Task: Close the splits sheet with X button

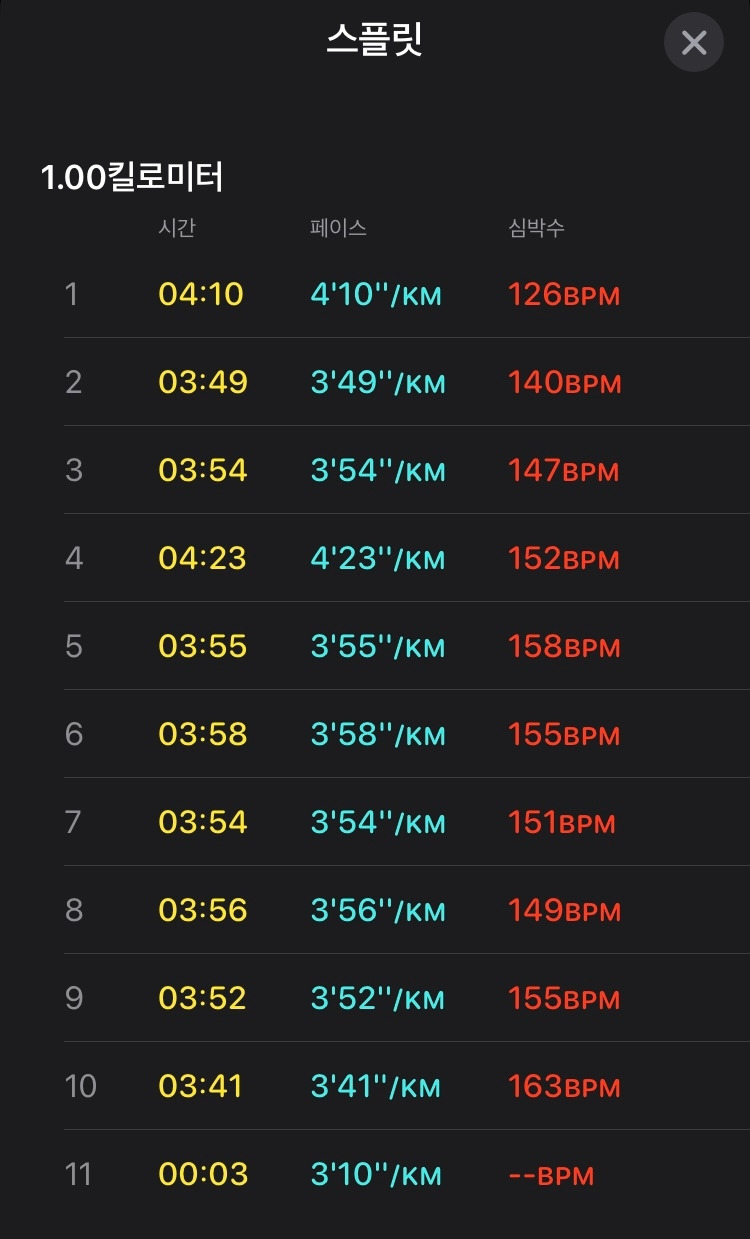Action: tap(693, 42)
